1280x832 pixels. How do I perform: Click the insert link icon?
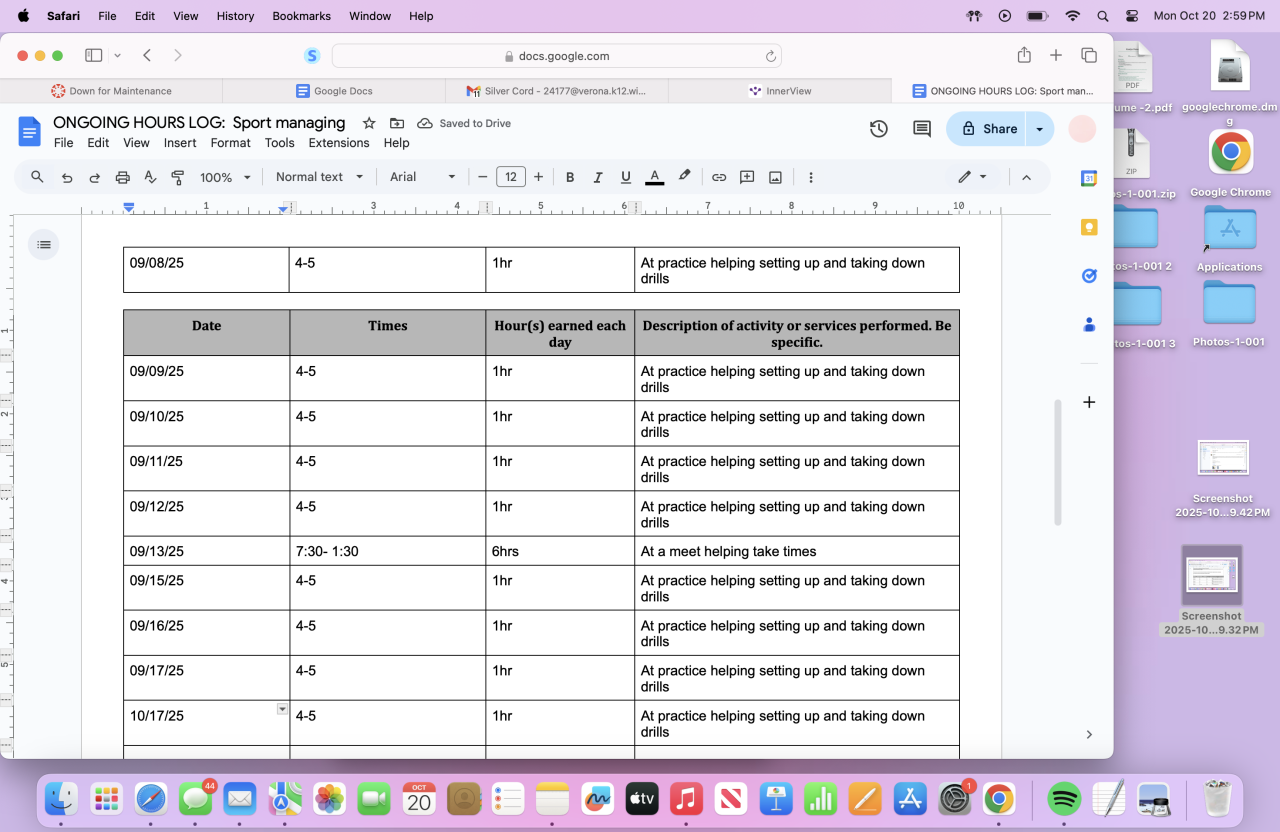[719, 177]
